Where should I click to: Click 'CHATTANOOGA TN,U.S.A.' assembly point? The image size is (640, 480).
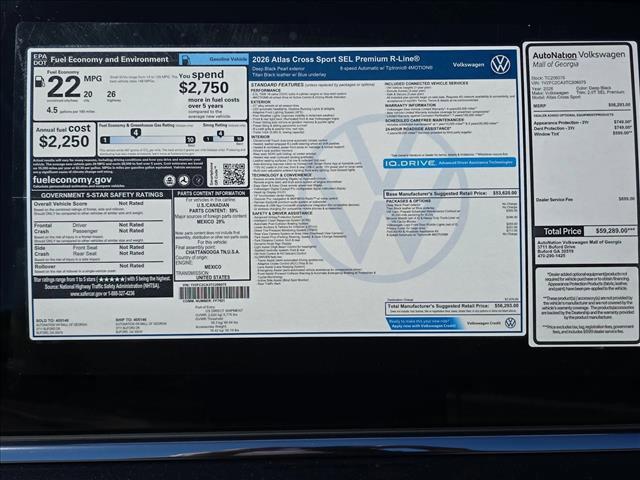click(213, 252)
